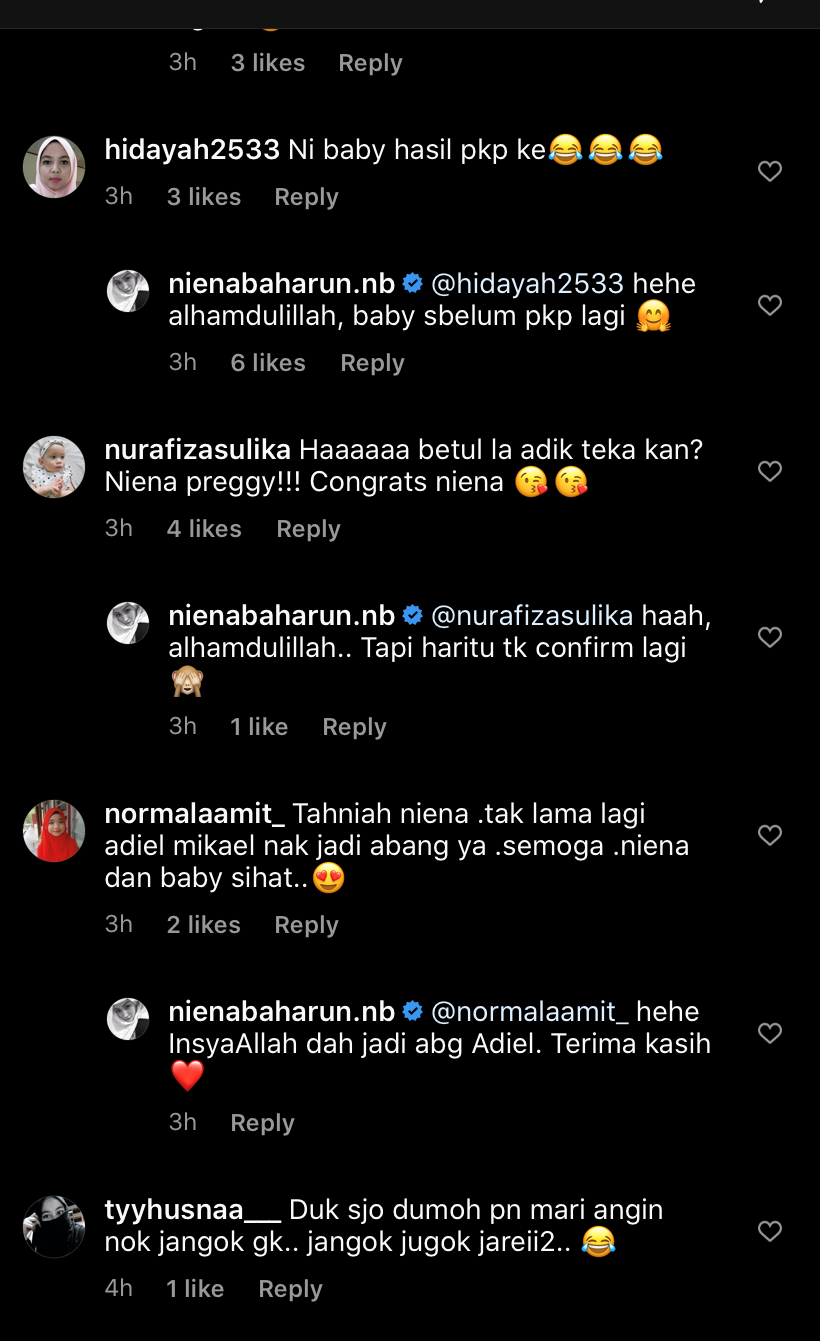820x1341 pixels.
Task: Reply to tyyhusnaa___'s comment
Action: pos(290,1289)
